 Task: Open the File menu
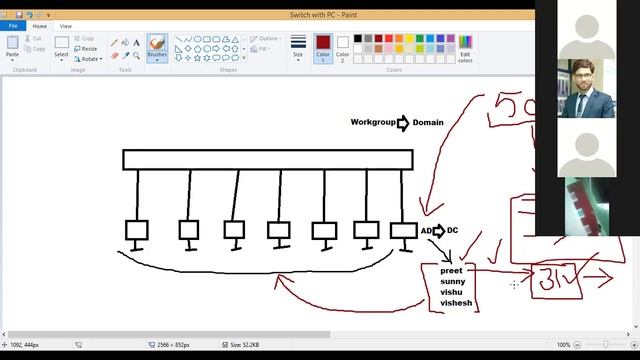(x=13, y=26)
